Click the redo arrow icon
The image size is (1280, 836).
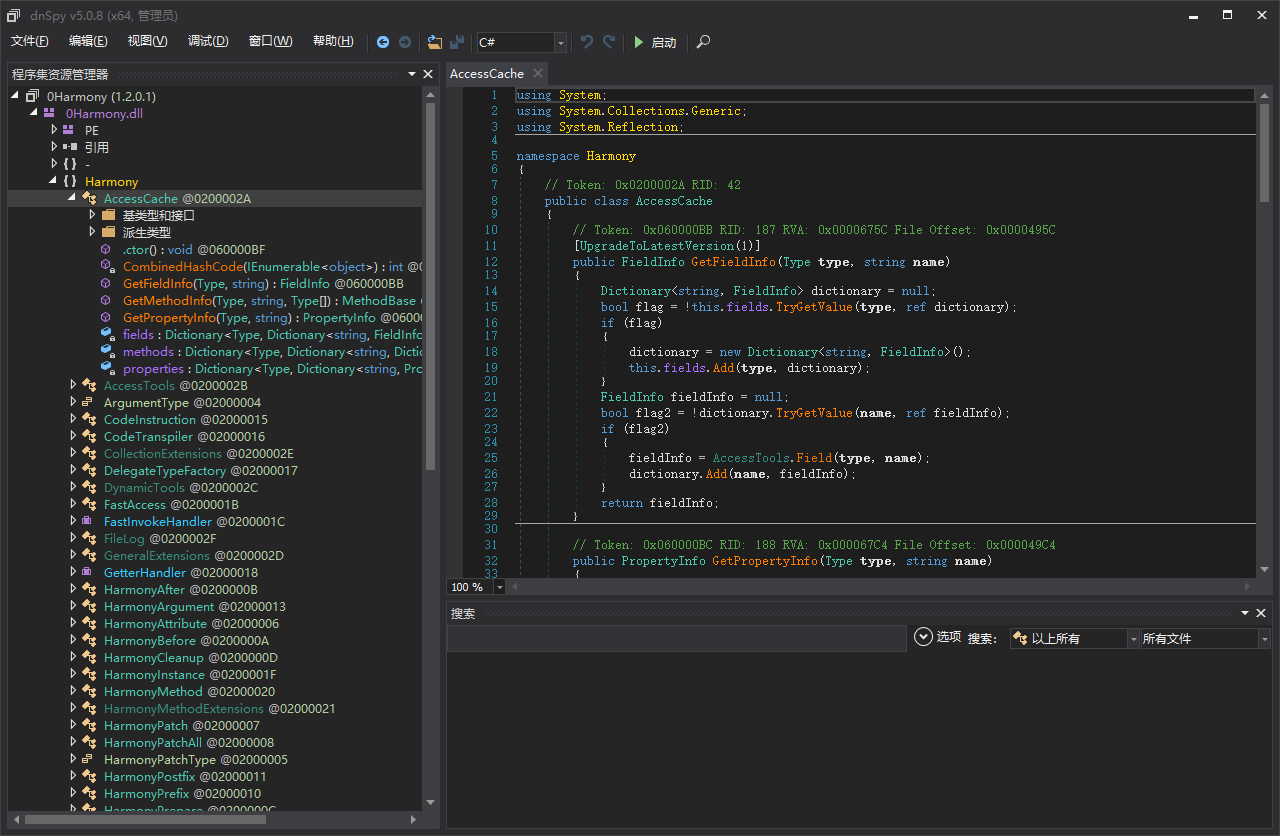[x=609, y=42]
